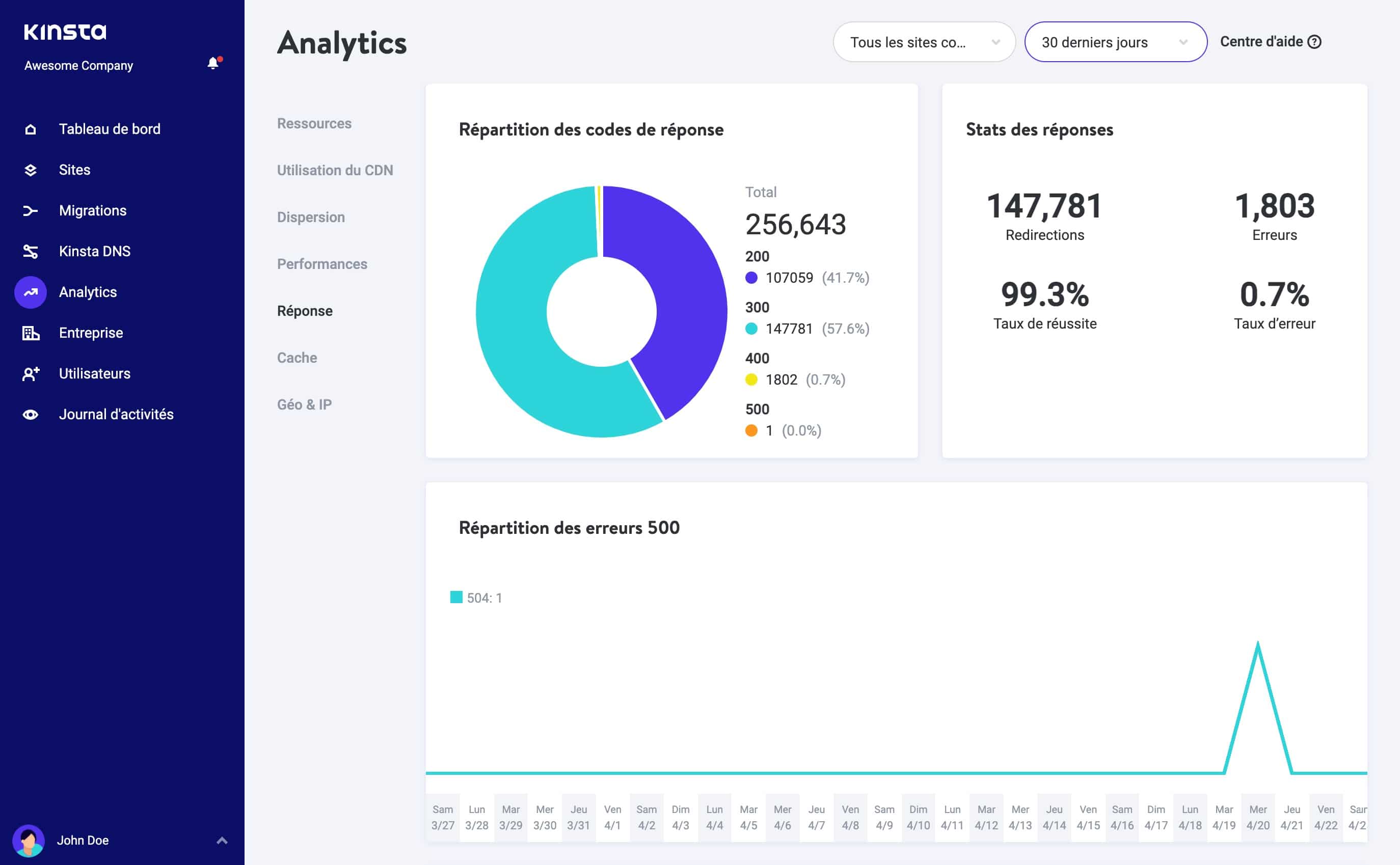Open the '30 derniers jours' date selector
This screenshot has height=865, width=1400.
(x=1115, y=42)
